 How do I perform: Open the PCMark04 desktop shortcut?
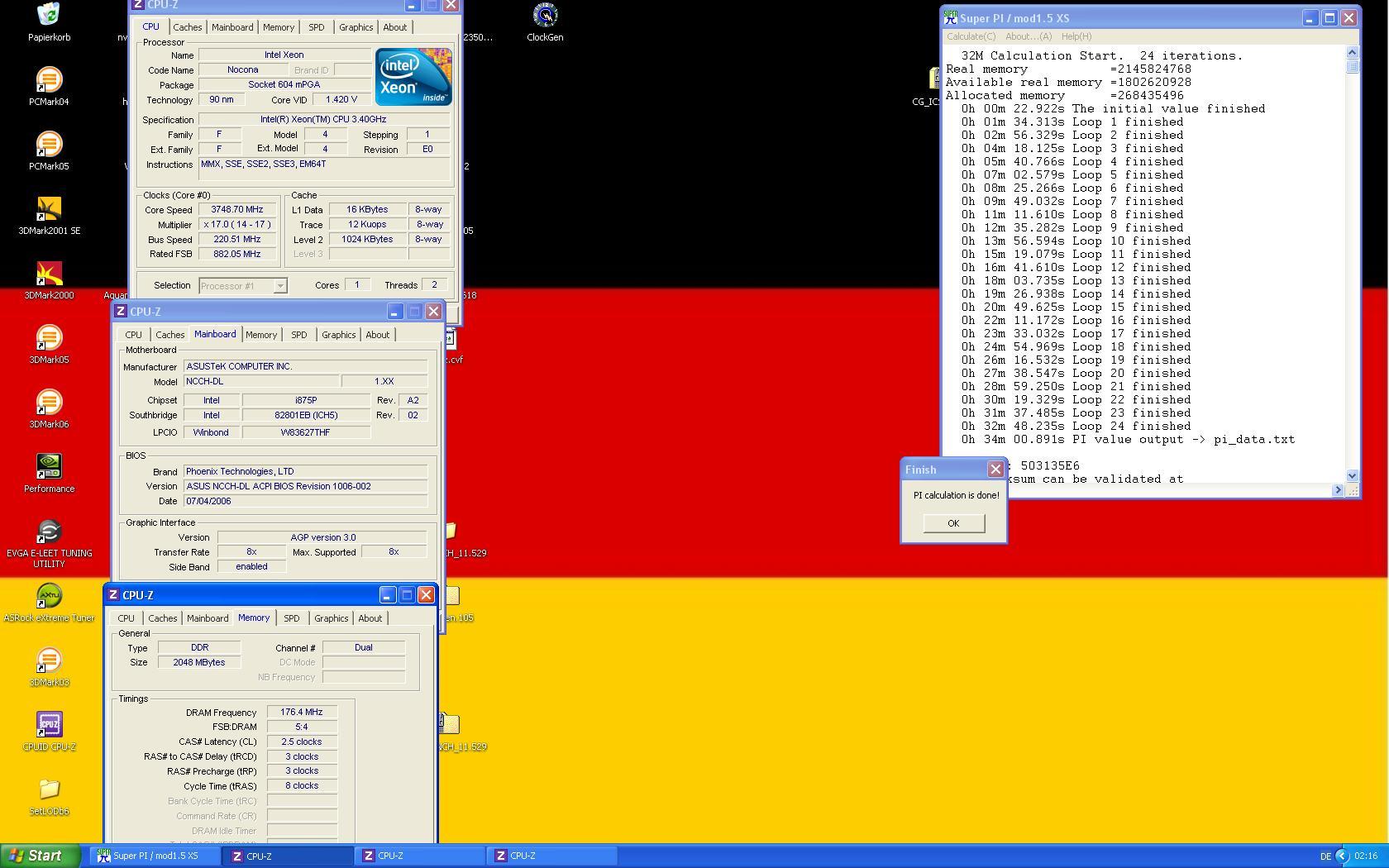[x=49, y=80]
